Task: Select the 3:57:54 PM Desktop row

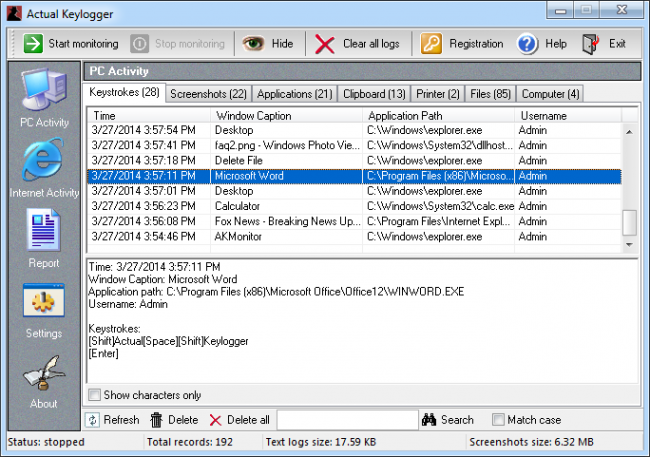Action: point(354,130)
